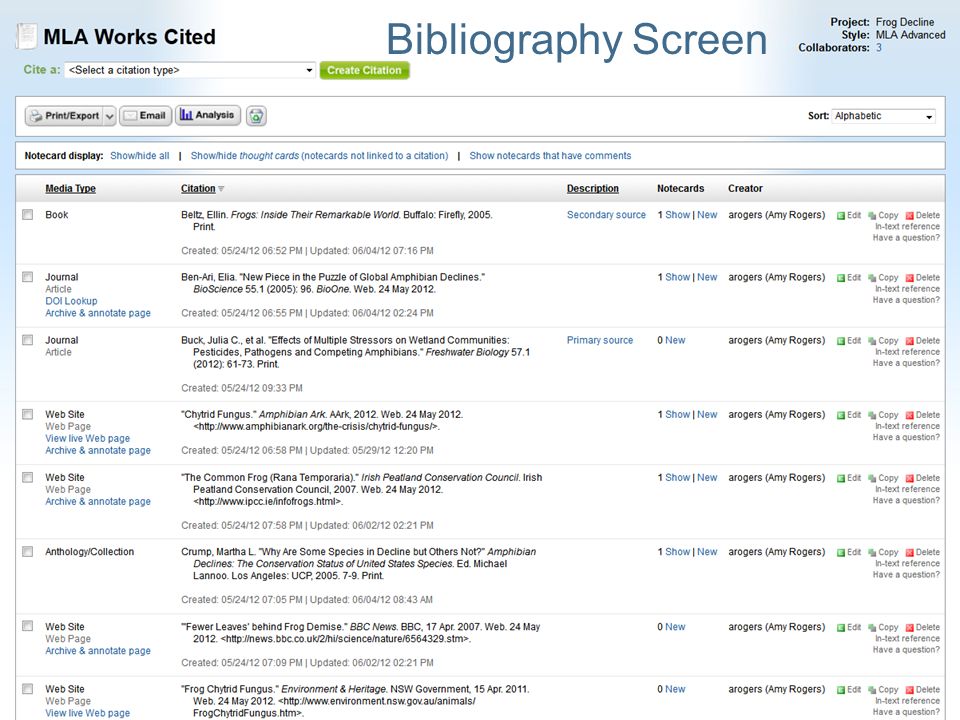Show notecards for Beltz, Ellin citation
Viewport: 960px width, 720px height.
tap(678, 215)
